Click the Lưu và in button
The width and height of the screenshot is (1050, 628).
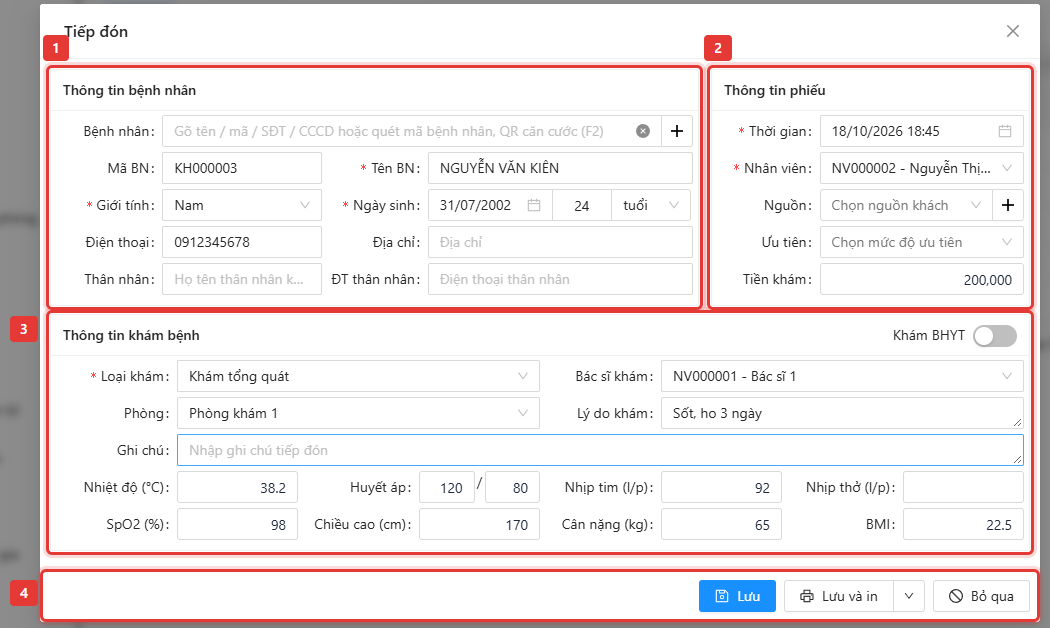[x=839, y=596]
